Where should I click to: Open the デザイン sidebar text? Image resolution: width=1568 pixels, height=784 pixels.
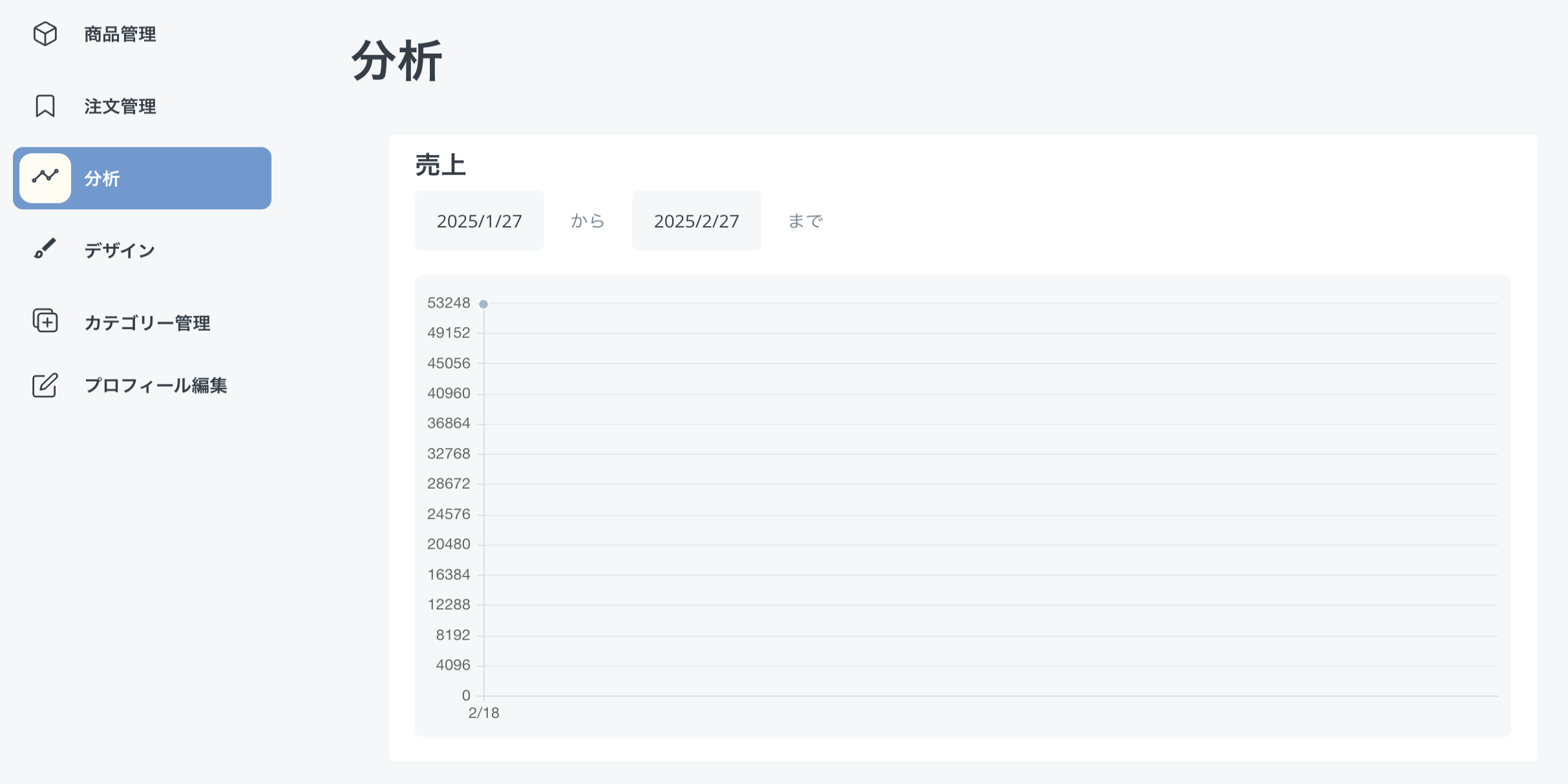coord(120,250)
